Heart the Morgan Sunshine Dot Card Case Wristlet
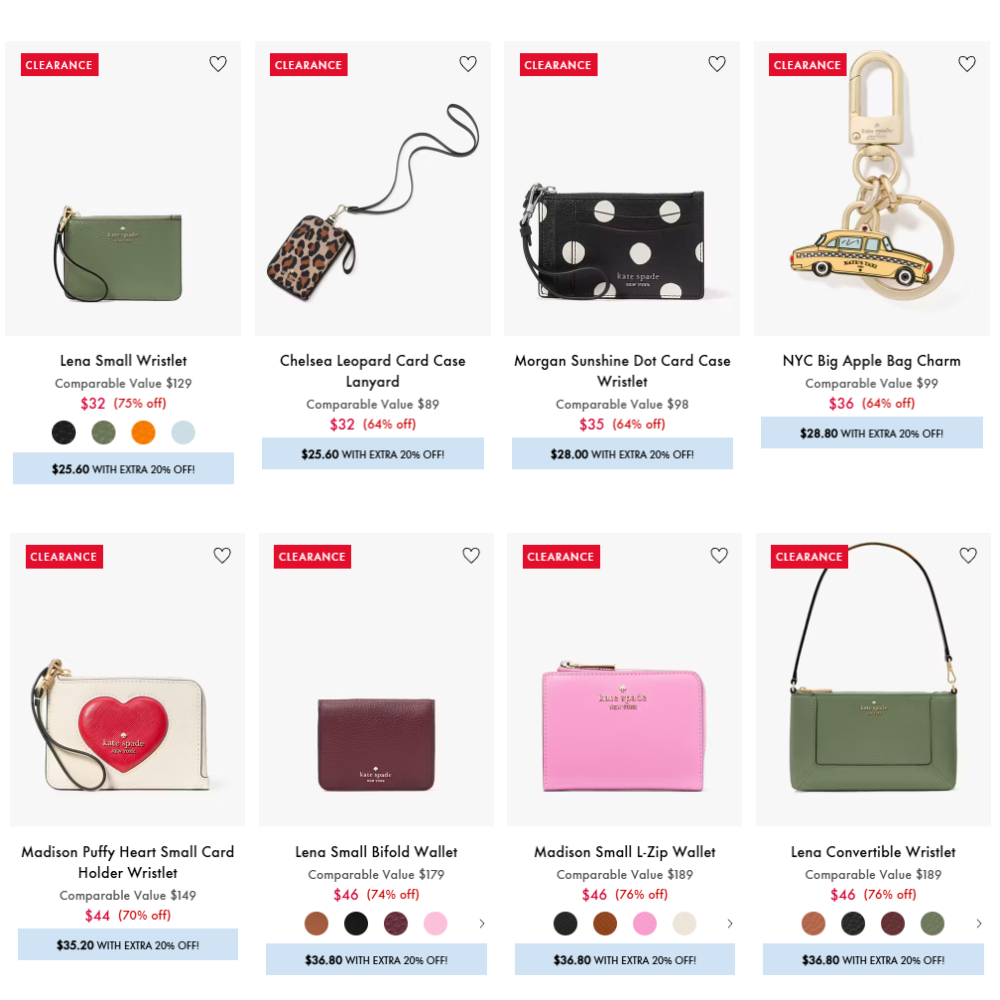The width and height of the screenshot is (1000, 1000). (717, 64)
